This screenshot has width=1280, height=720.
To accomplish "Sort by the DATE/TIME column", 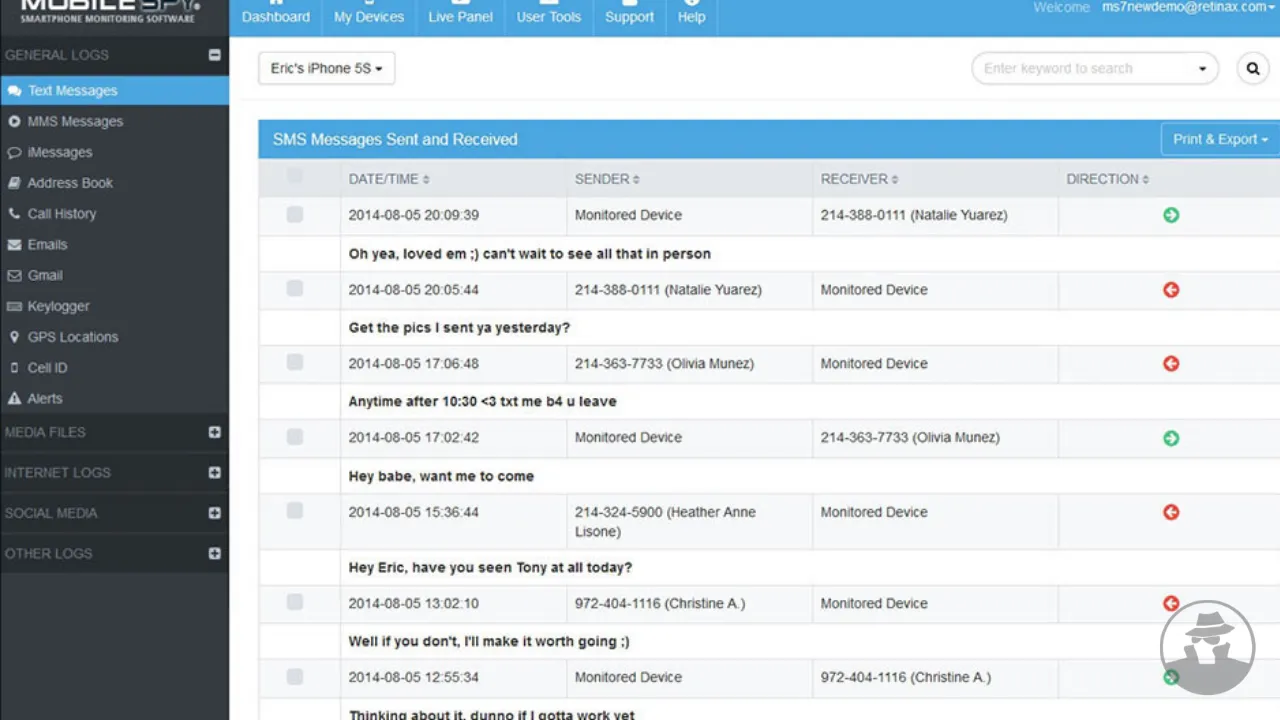I will tap(389, 179).
